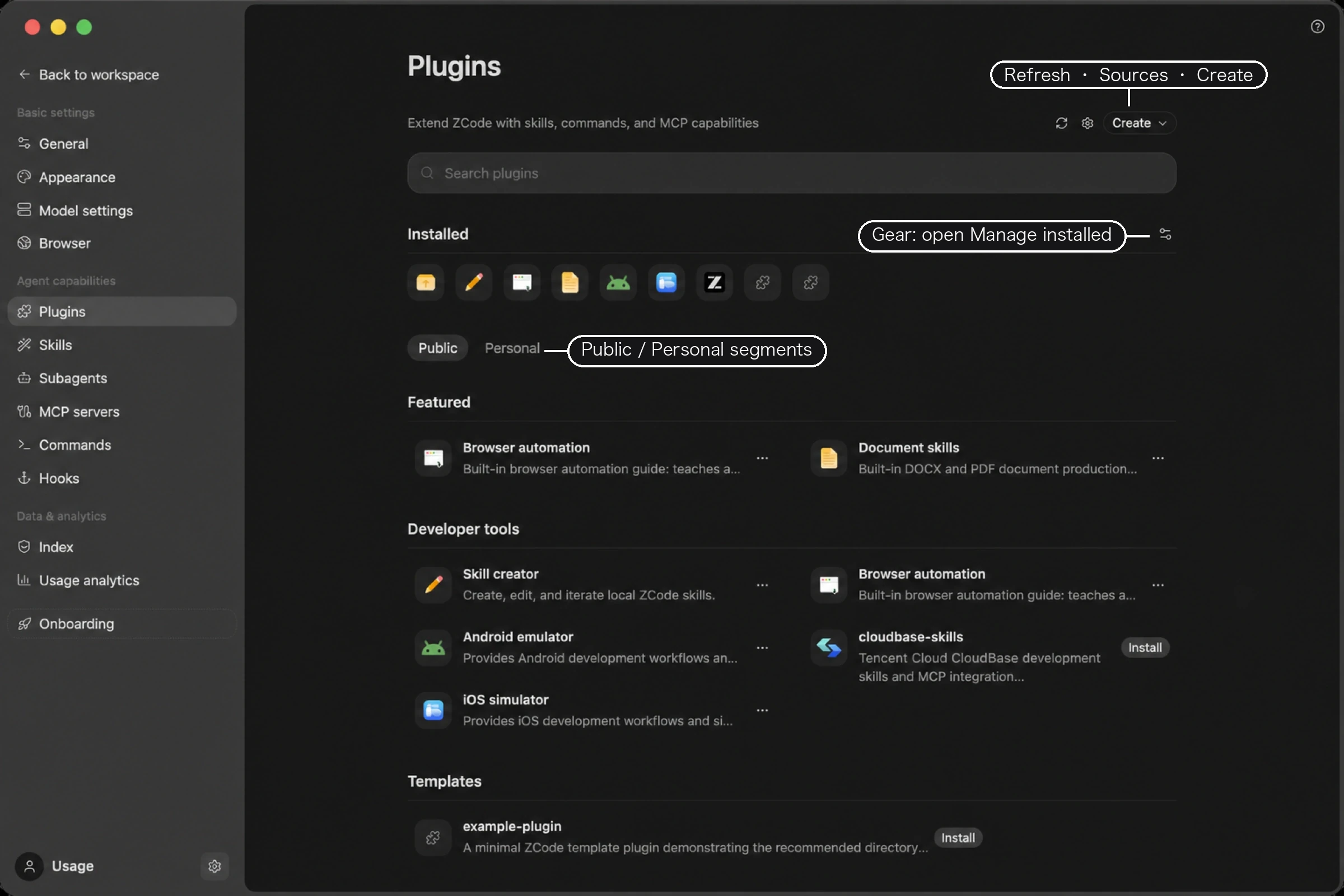Click the Skill creator title
The width and height of the screenshot is (1344, 896).
click(x=501, y=573)
